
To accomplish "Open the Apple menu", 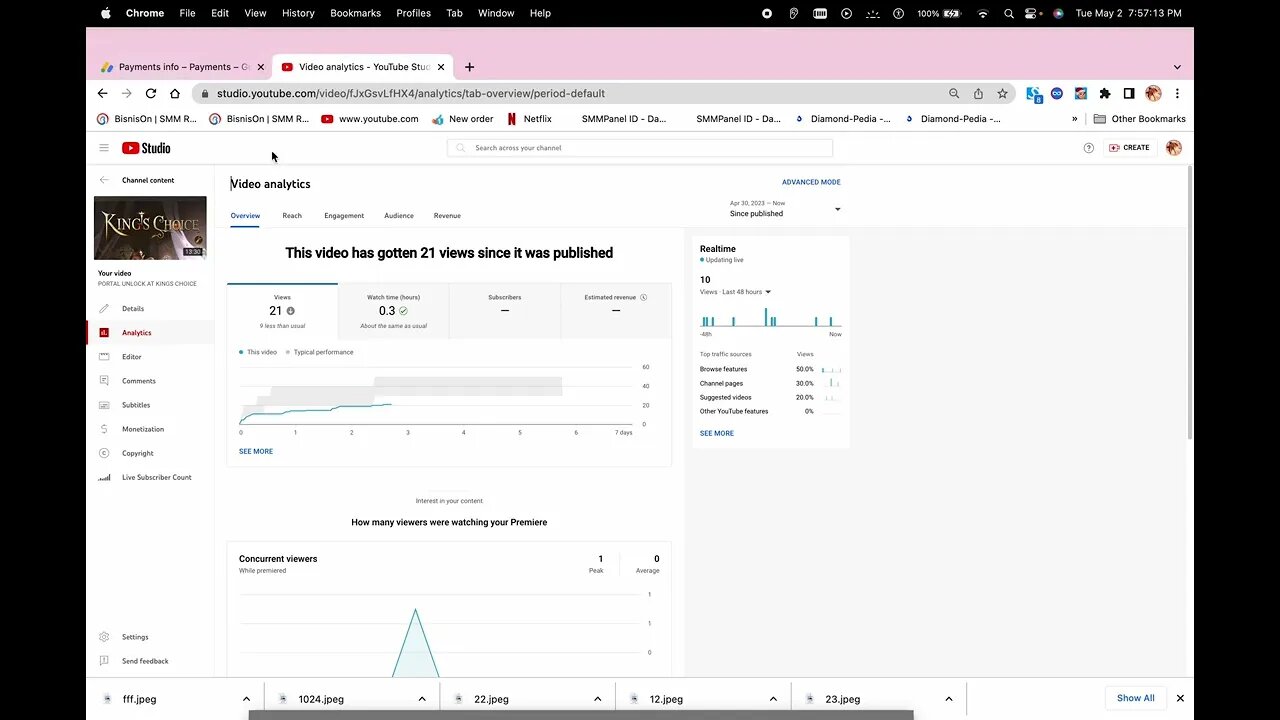I will [x=106, y=13].
